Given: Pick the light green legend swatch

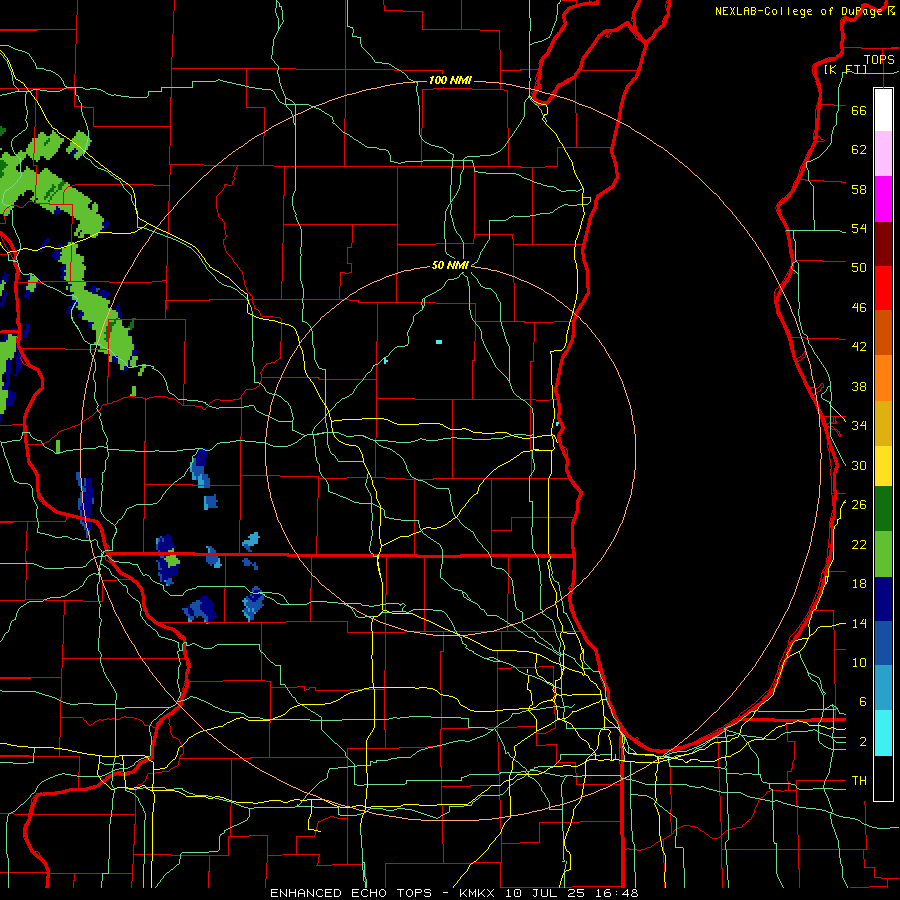Looking at the screenshot, I should pyautogui.click(x=883, y=554).
